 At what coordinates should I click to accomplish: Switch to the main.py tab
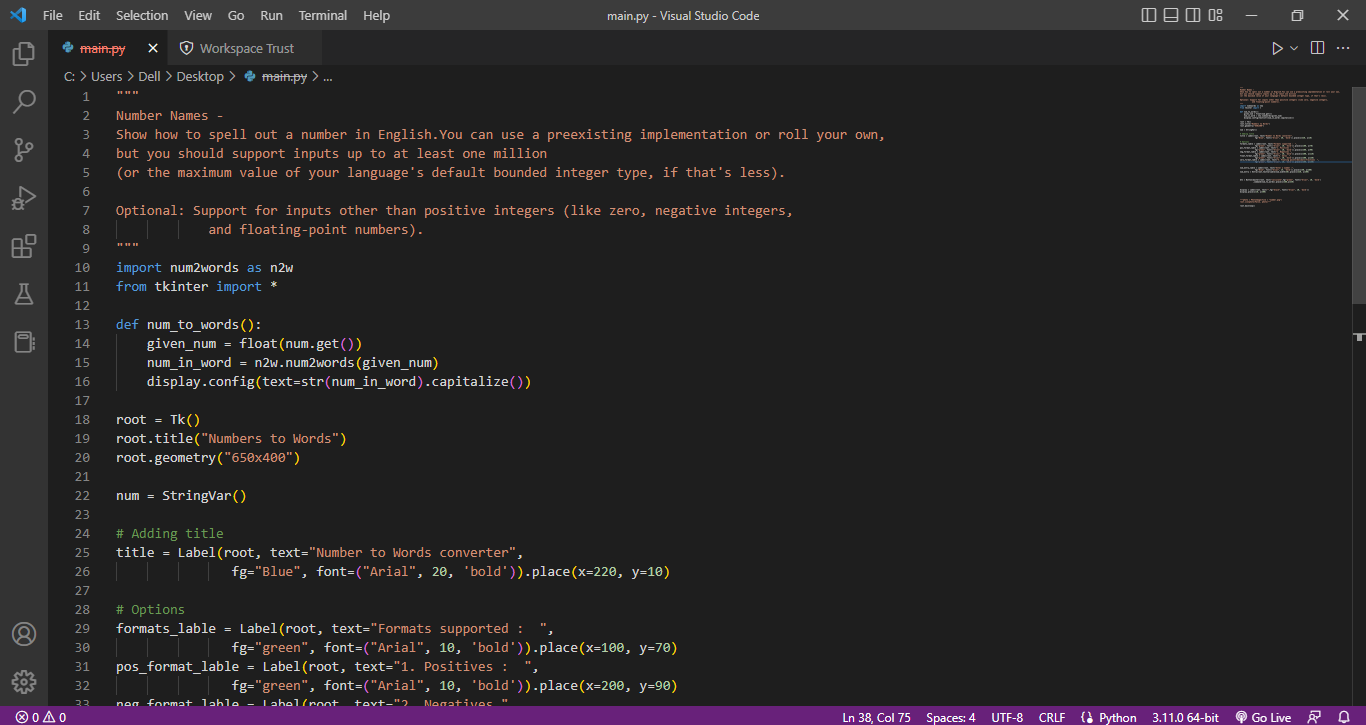pos(103,48)
